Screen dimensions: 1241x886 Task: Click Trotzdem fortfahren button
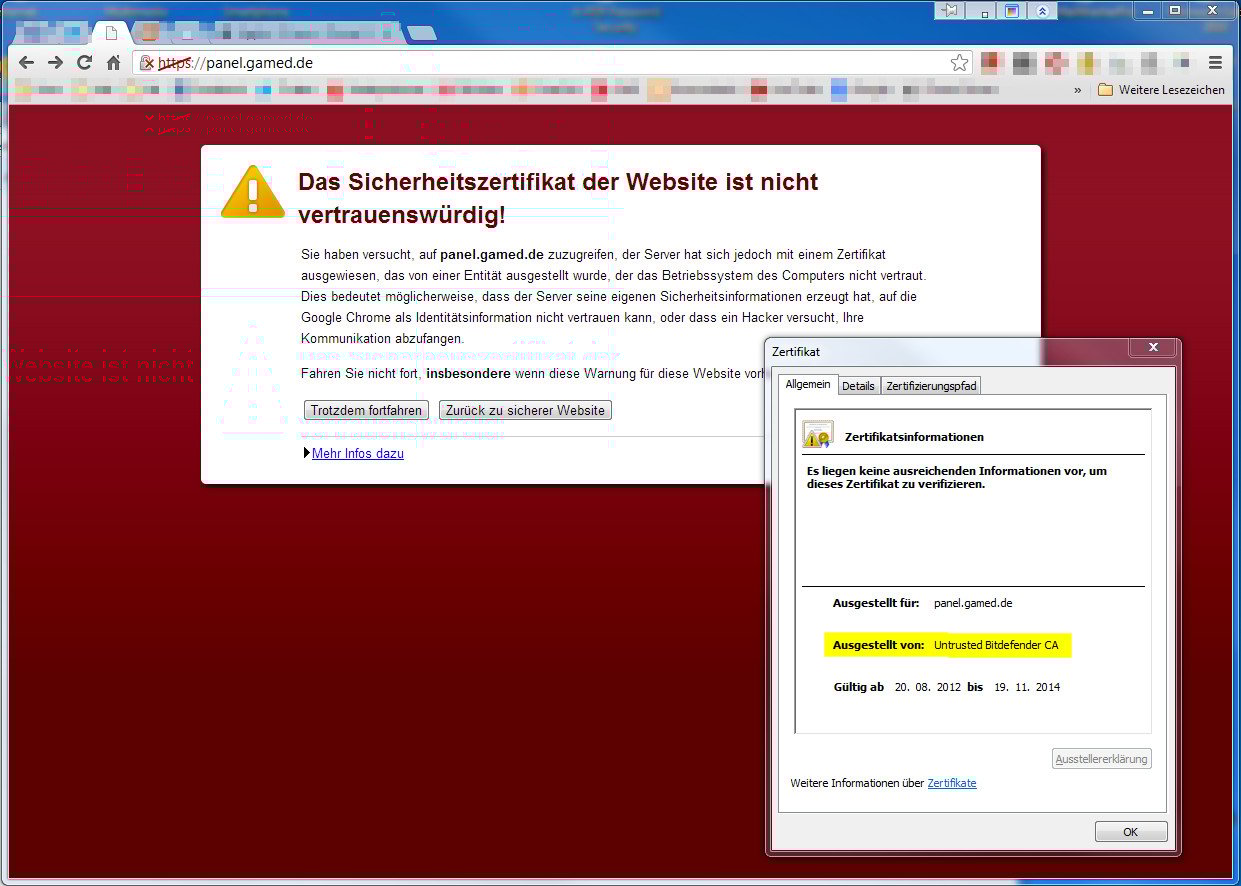(x=366, y=410)
